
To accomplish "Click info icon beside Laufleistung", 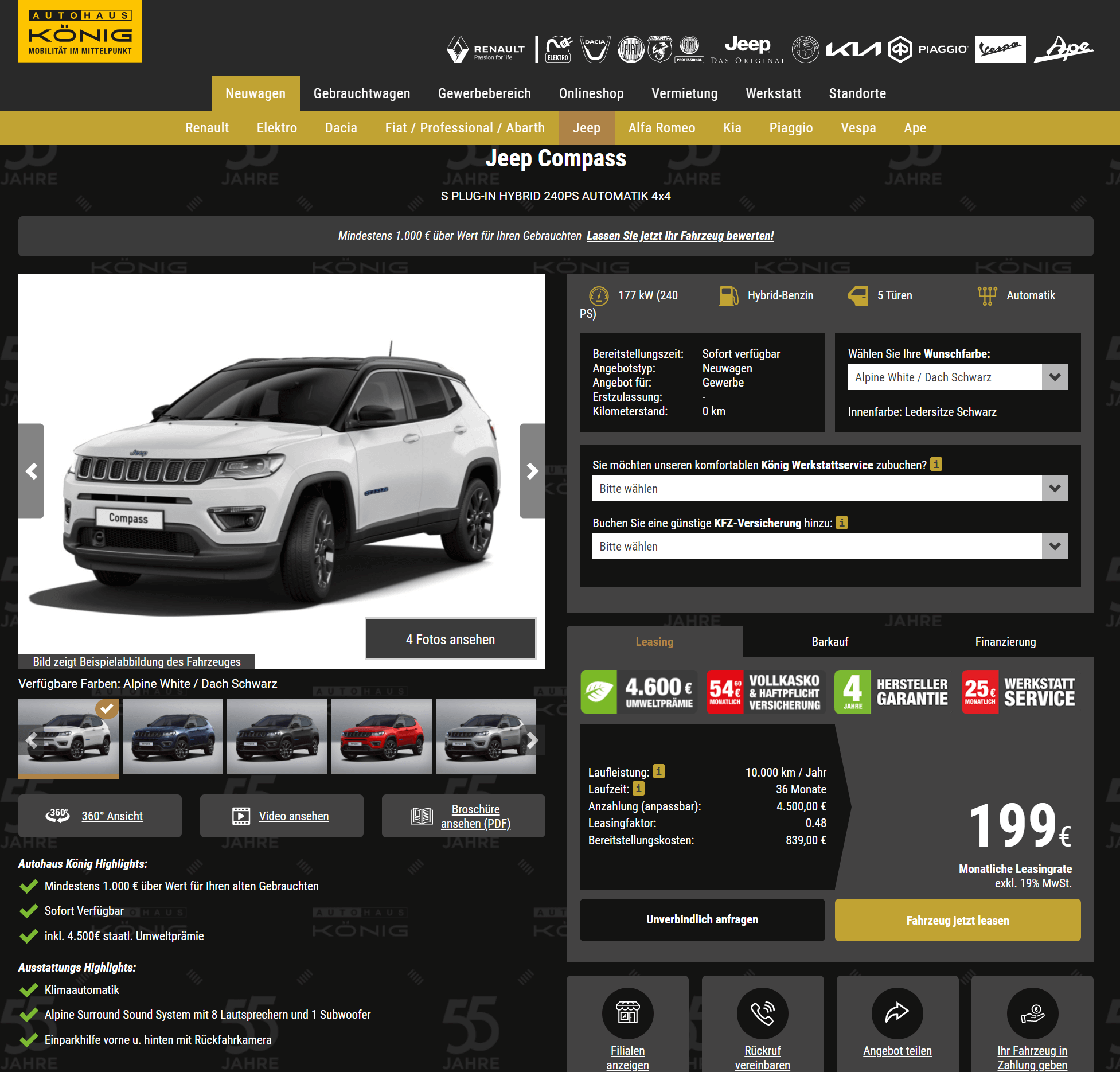I will click(x=659, y=771).
